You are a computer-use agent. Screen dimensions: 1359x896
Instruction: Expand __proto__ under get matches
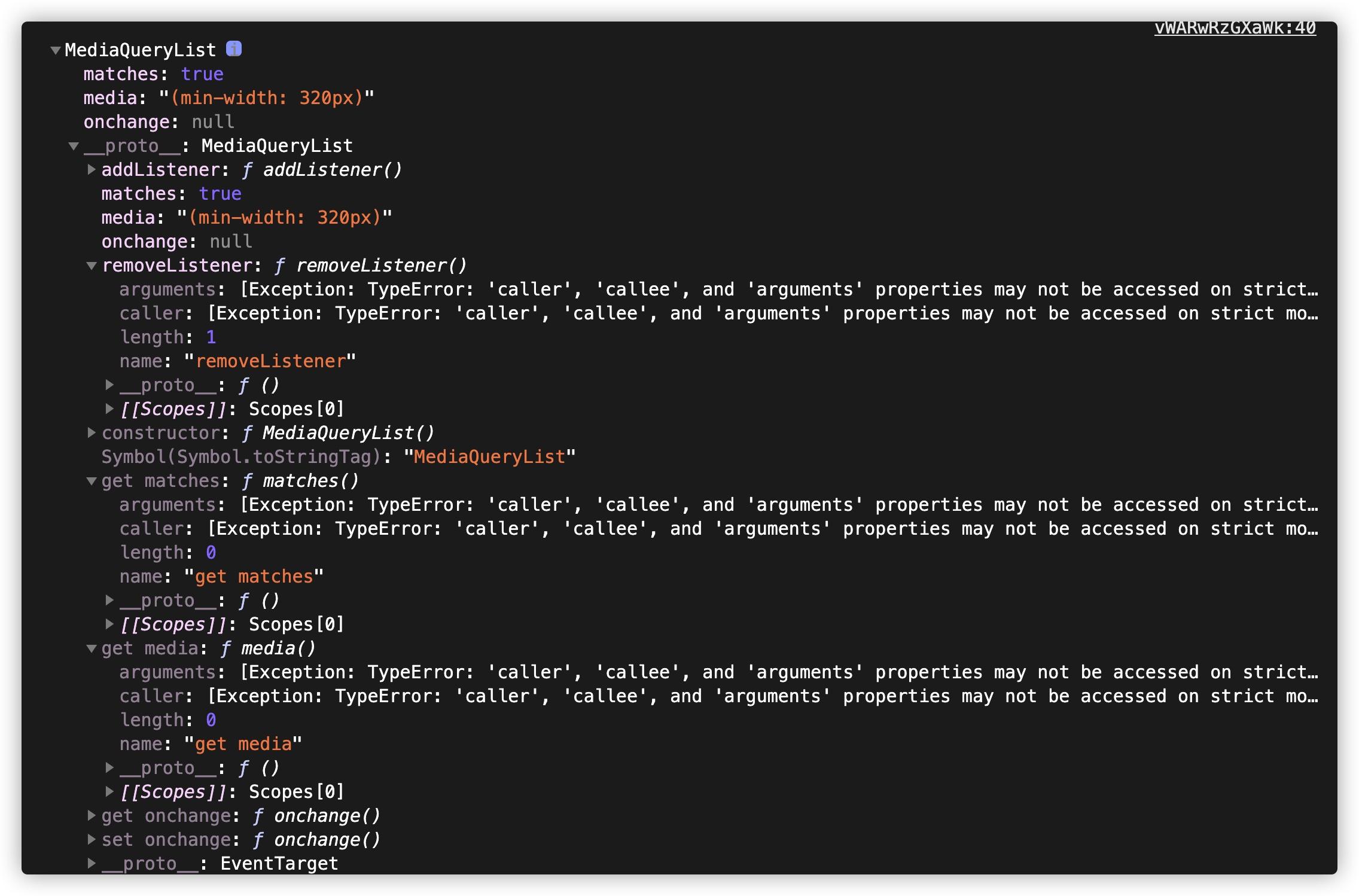[x=109, y=600]
